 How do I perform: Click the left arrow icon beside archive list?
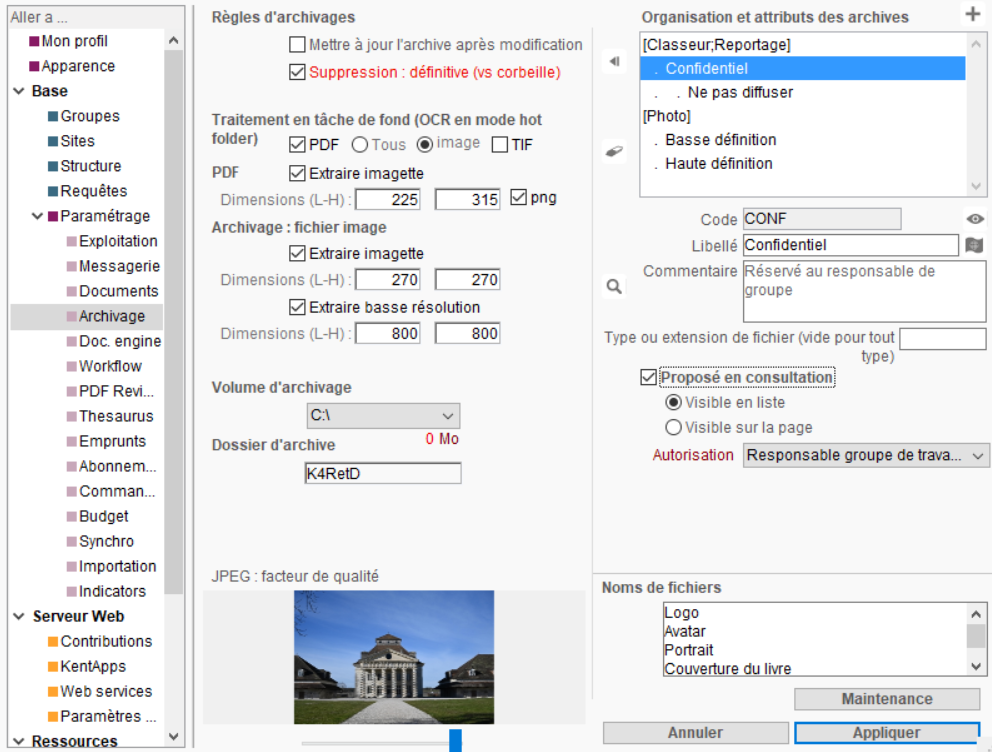click(614, 61)
